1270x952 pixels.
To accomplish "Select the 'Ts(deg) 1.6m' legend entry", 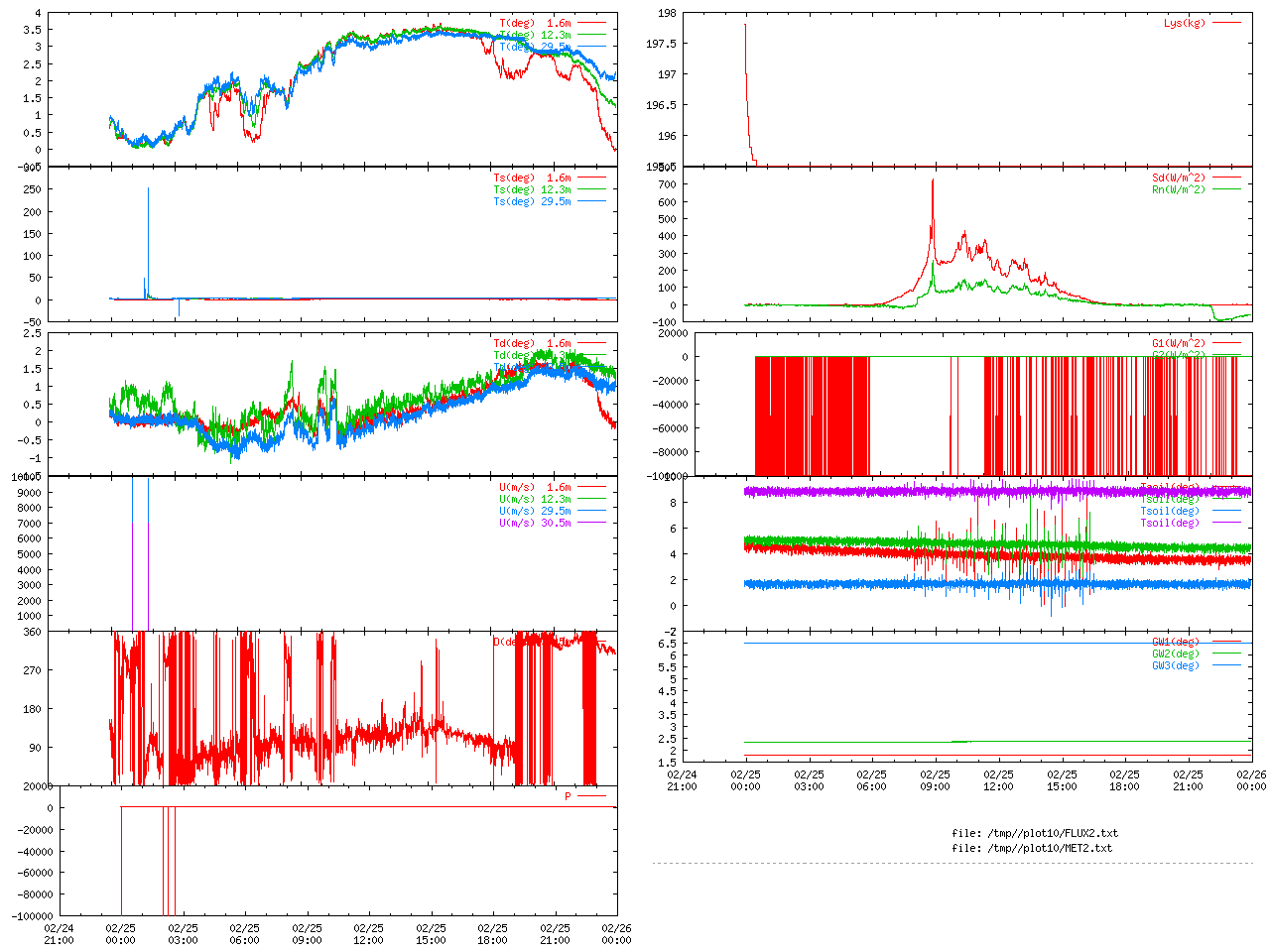I will tap(532, 178).
